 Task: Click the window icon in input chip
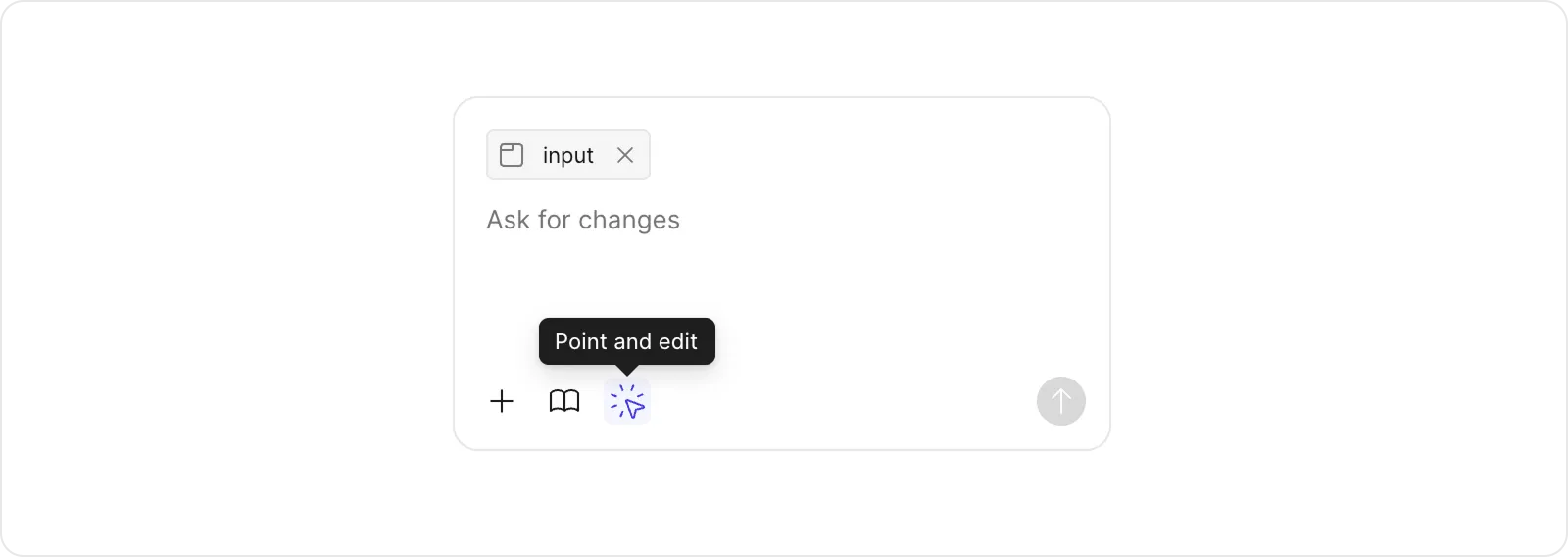click(x=512, y=155)
